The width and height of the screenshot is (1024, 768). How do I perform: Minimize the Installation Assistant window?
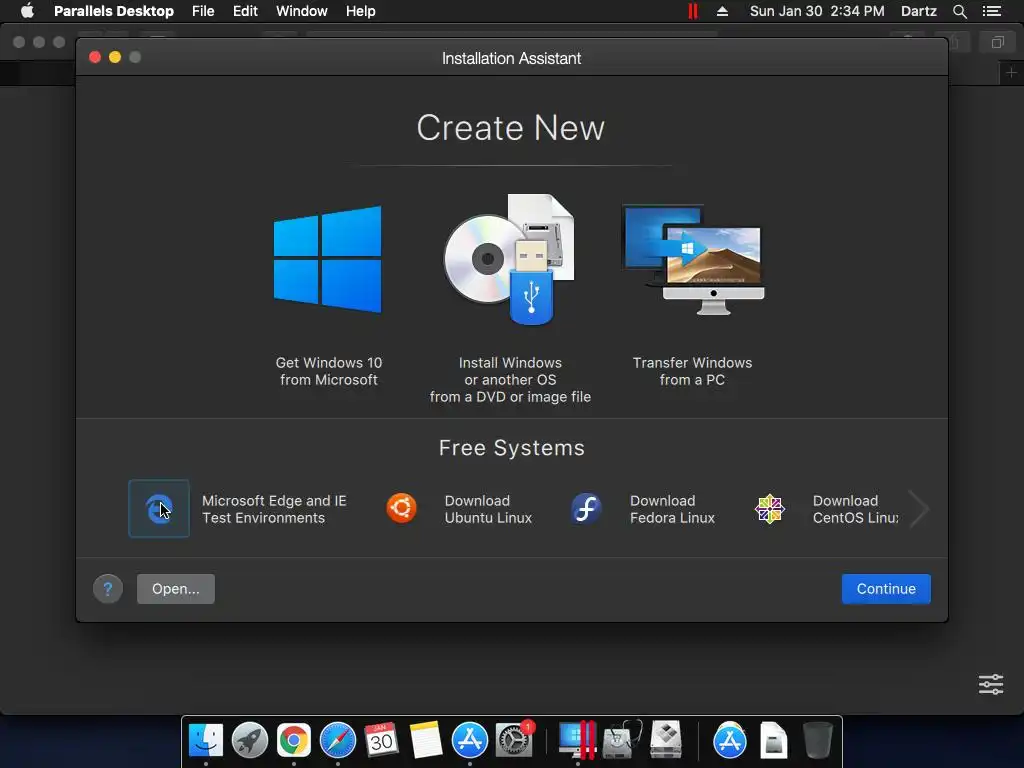[115, 57]
